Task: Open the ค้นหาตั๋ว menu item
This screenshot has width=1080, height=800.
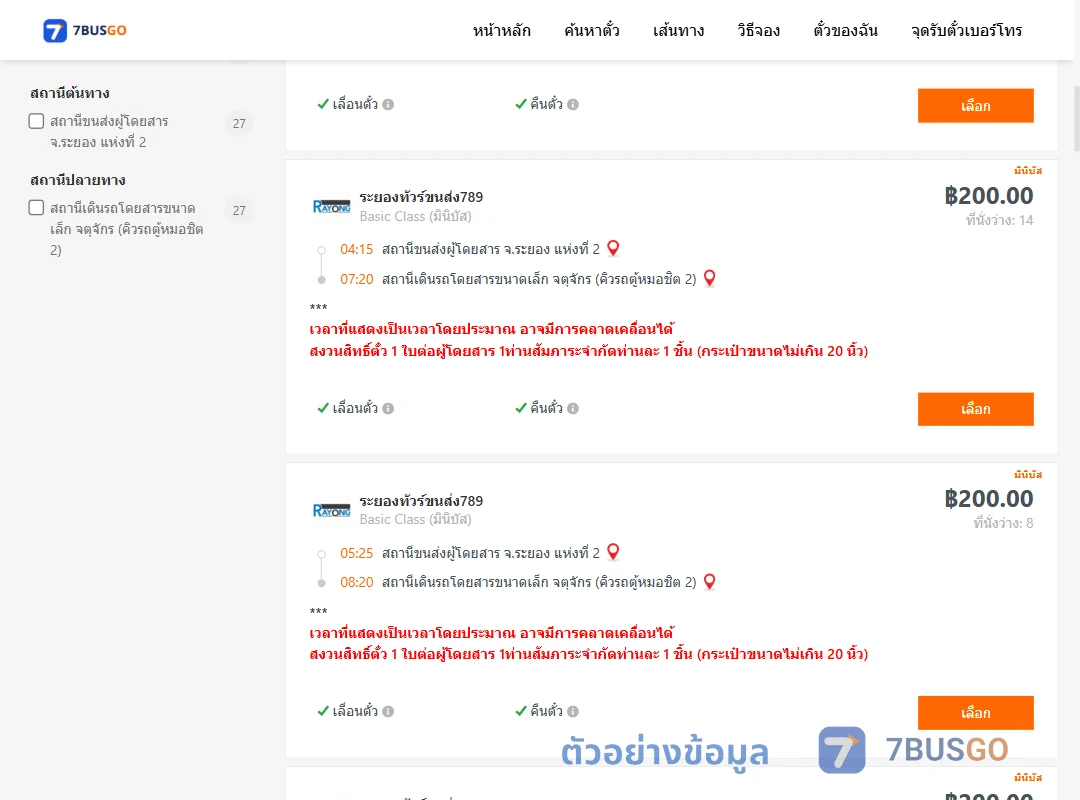Action: click(592, 30)
